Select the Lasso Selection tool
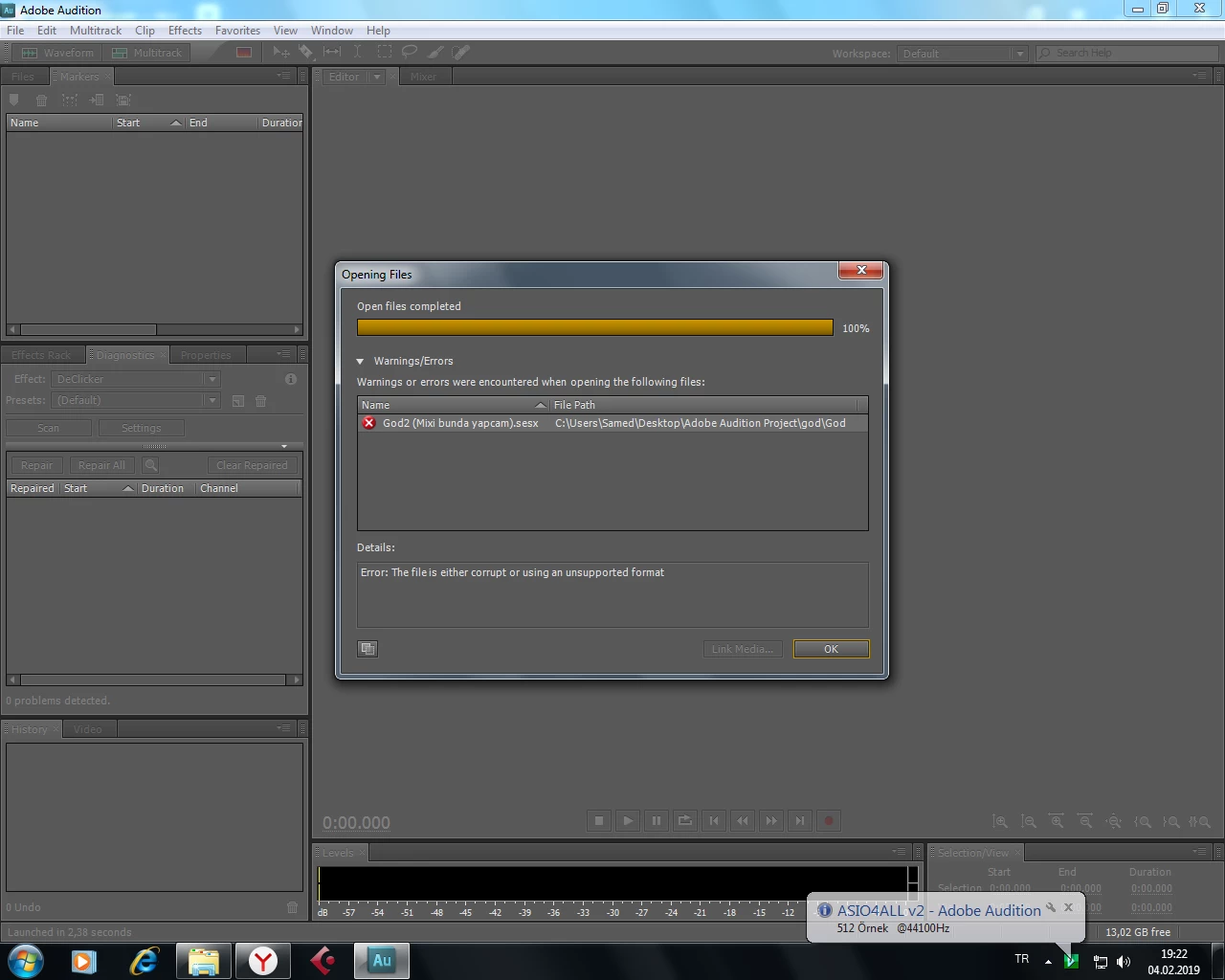The width and height of the screenshot is (1225, 980). point(410,52)
